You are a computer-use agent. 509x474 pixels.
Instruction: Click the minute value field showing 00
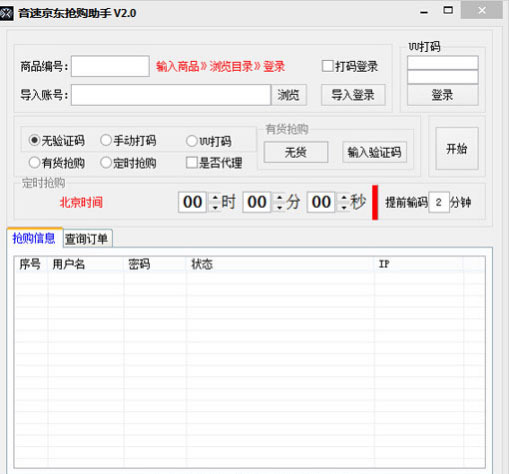point(257,202)
